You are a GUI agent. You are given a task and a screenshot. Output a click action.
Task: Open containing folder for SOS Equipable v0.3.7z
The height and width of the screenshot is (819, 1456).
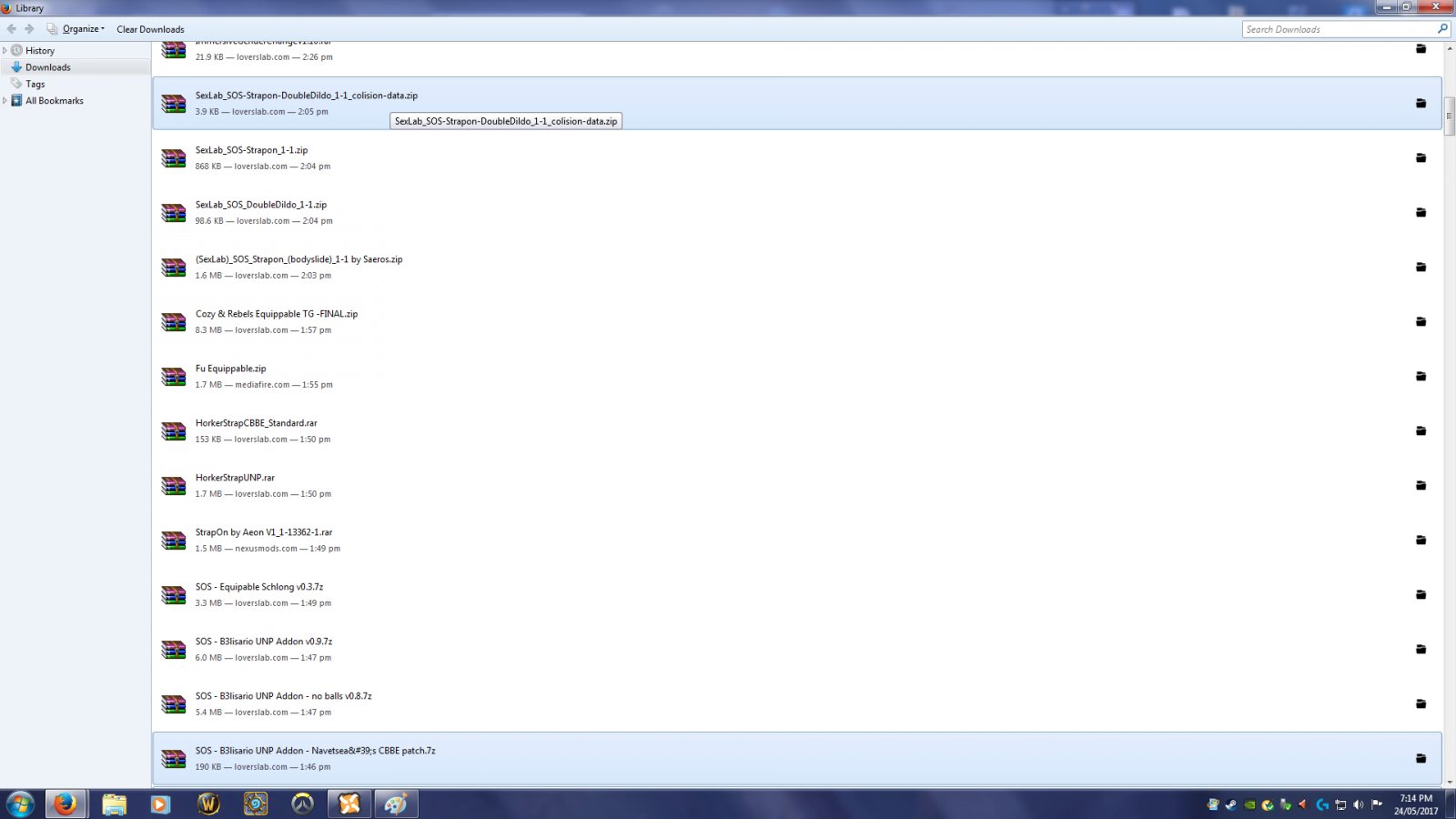[1421, 594]
